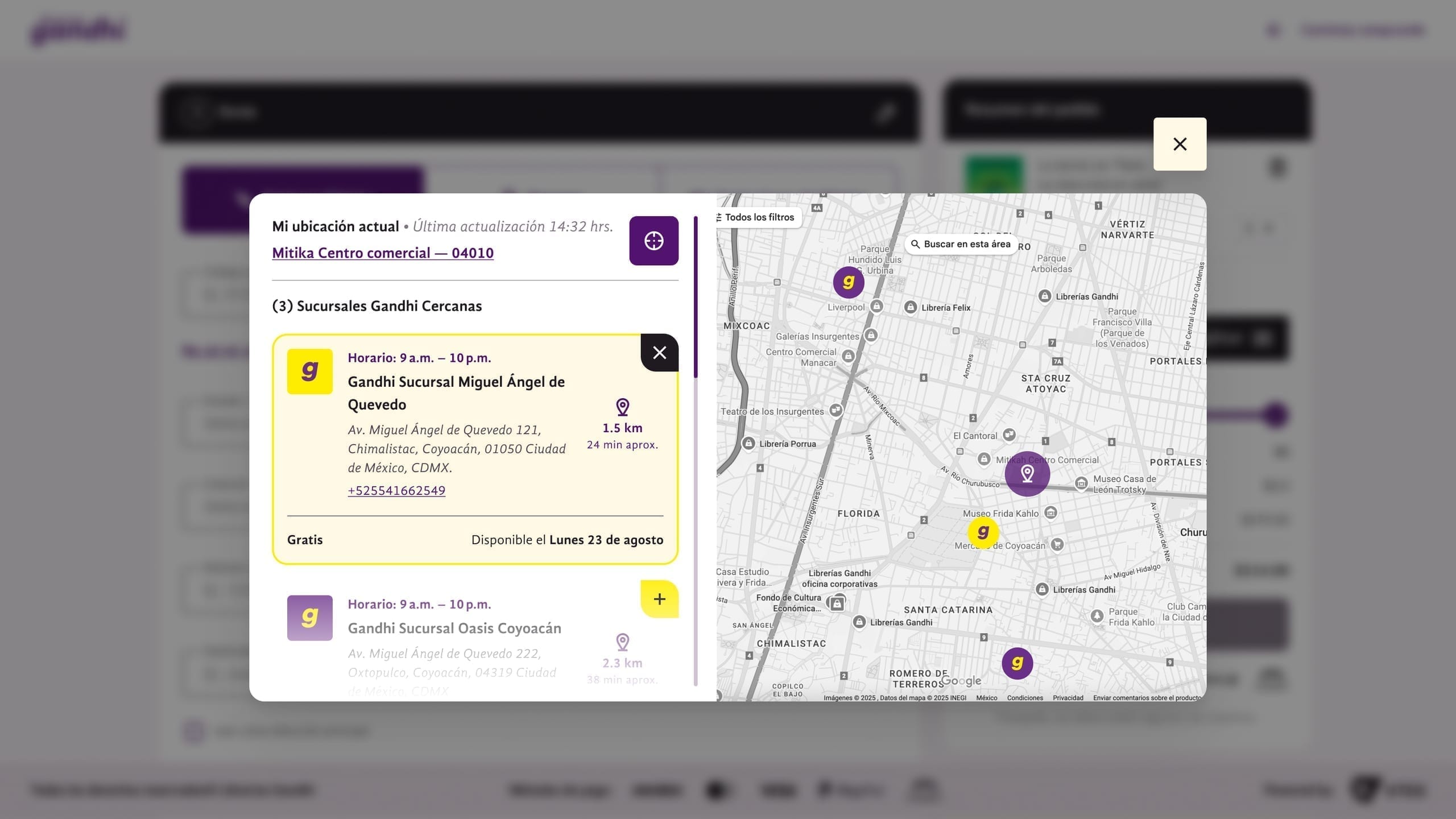Click Teatro de los Insurgentes map pin
This screenshot has height=819, width=1456.
point(835,409)
